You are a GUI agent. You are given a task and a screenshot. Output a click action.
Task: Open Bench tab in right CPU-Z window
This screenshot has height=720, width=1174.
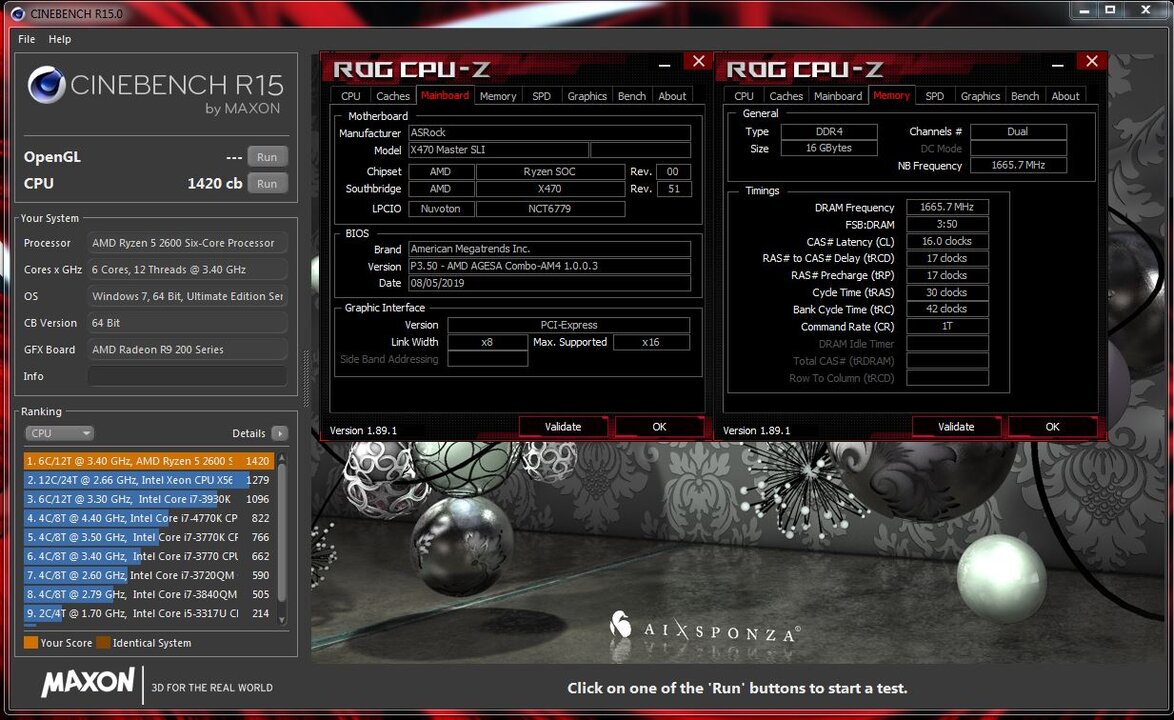click(1025, 96)
